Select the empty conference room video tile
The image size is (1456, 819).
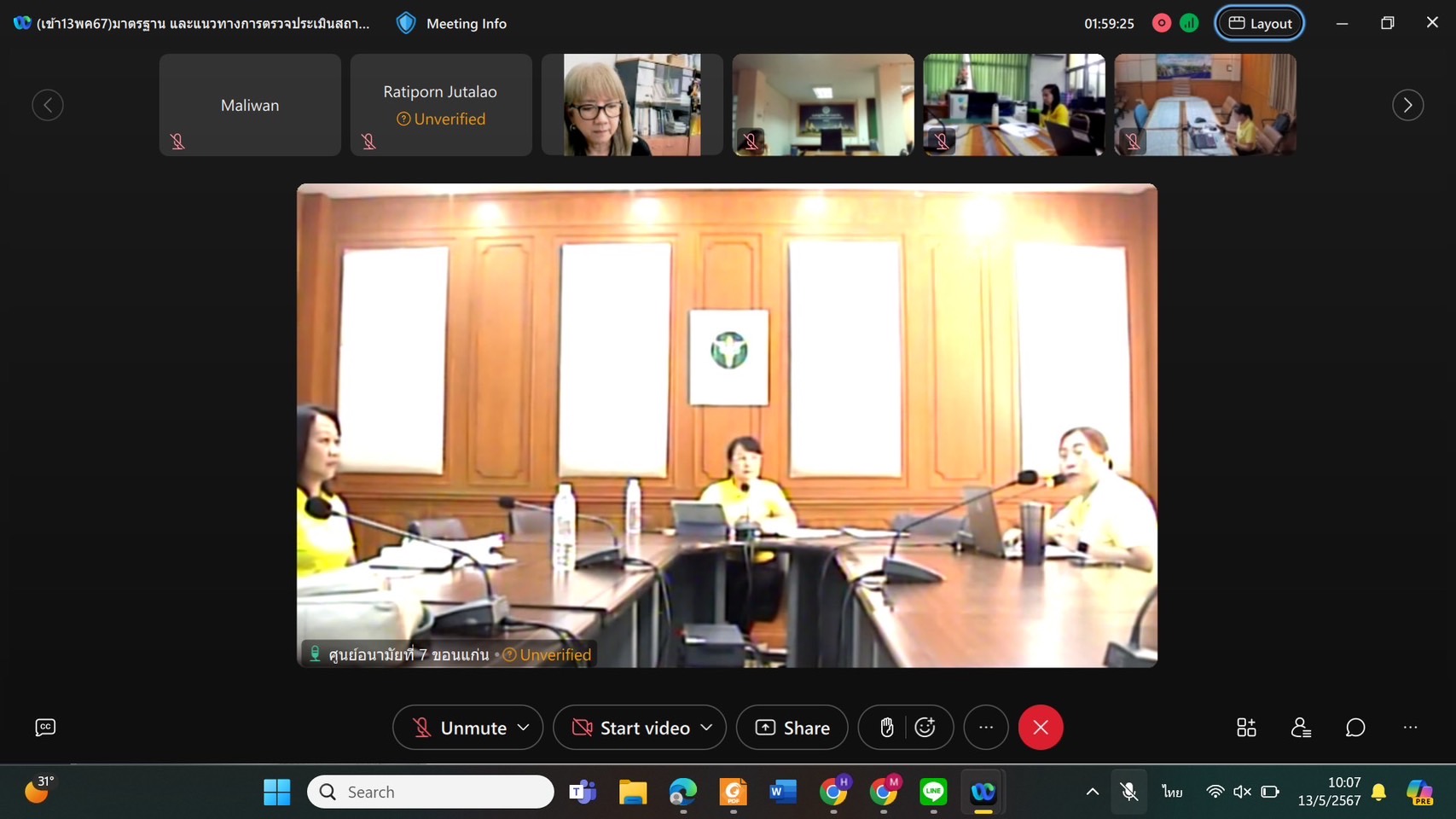(x=823, y=105)
